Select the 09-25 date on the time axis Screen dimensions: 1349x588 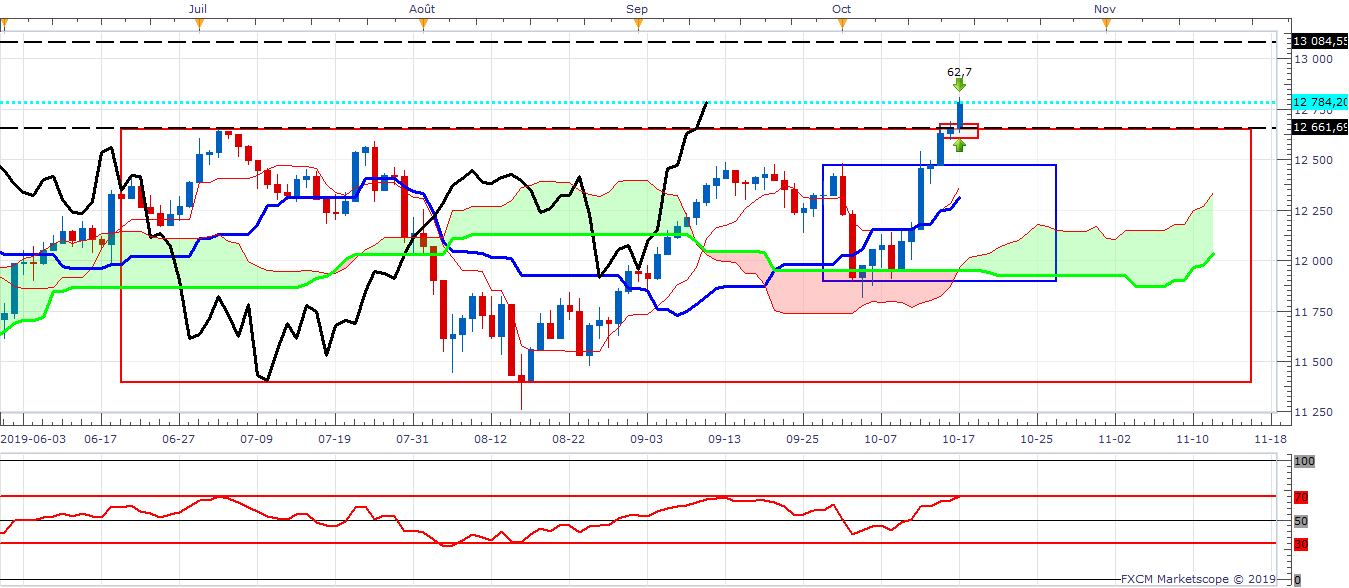[802, 438]
